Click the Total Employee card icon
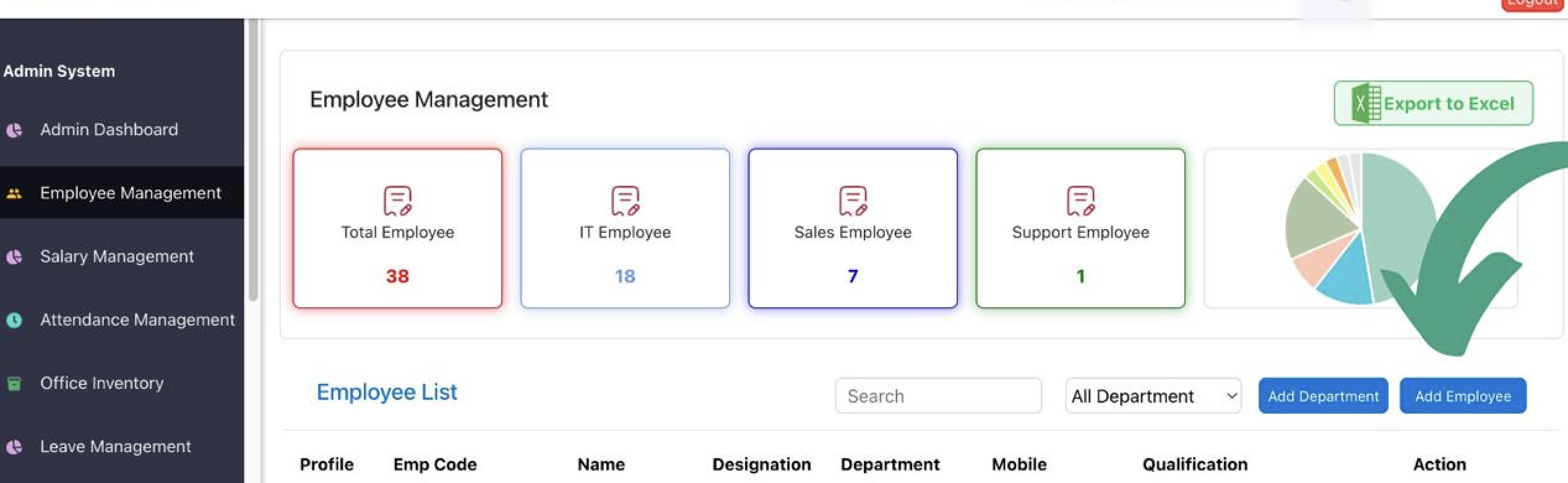This screenshot has height=483, width=1568. pyautogui.click(x=397, y=201)
